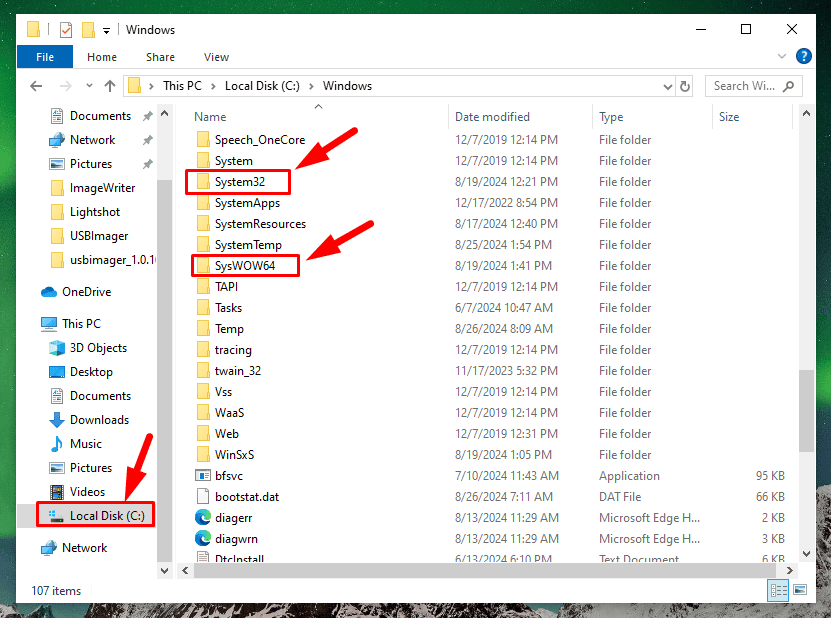Select USBImager folder in sidebar
The image size is (831, 618).
coord(99,236)
